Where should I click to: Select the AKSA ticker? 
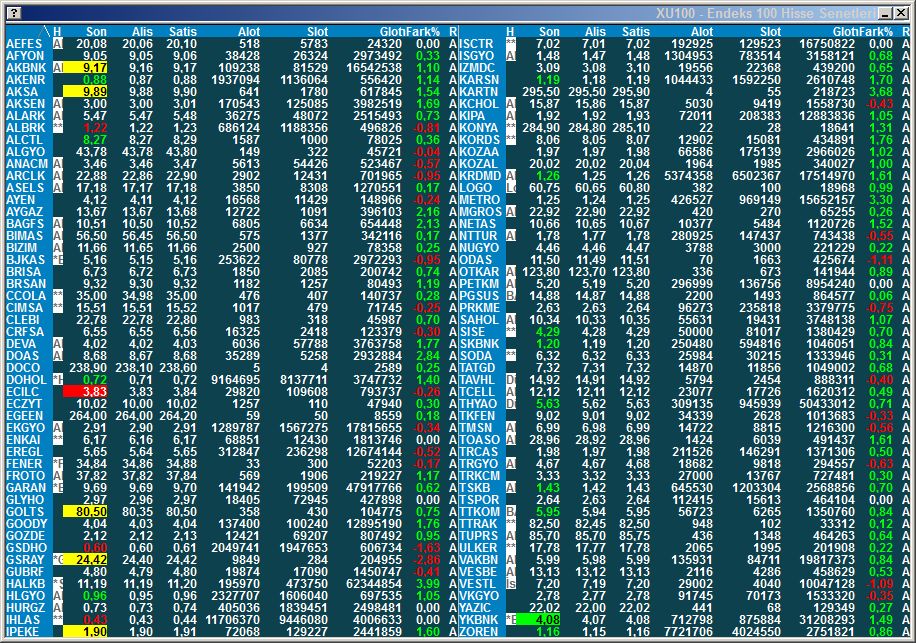22,92
